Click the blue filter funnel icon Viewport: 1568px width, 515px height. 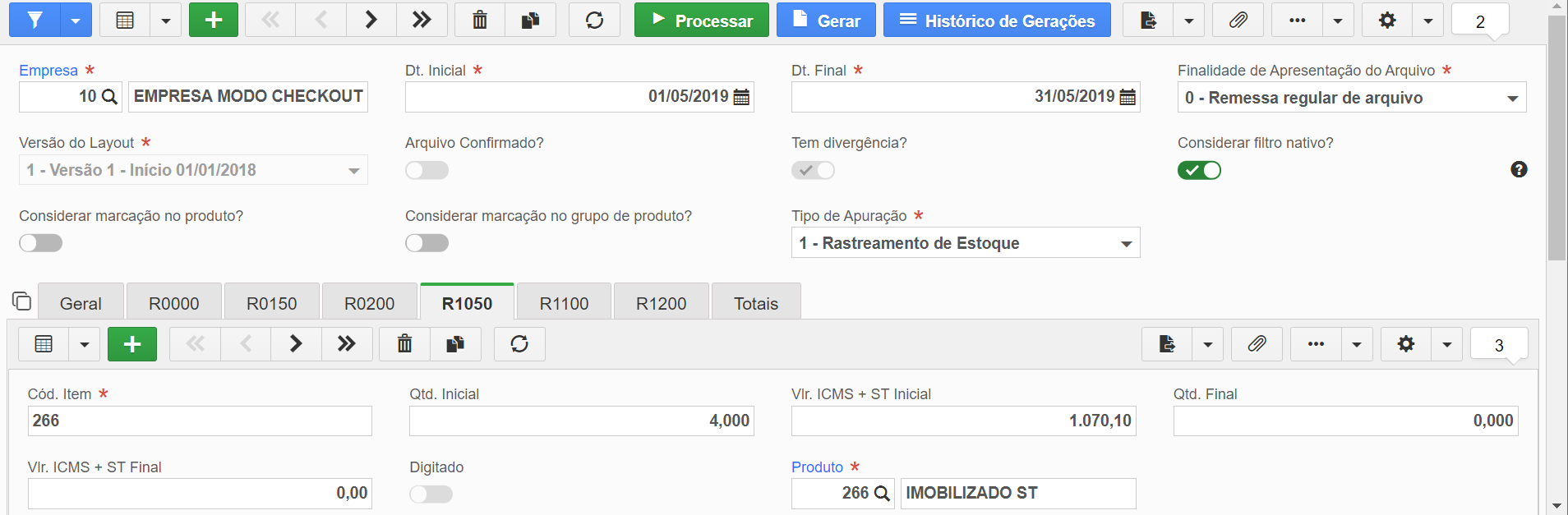[x=35, y=20]
